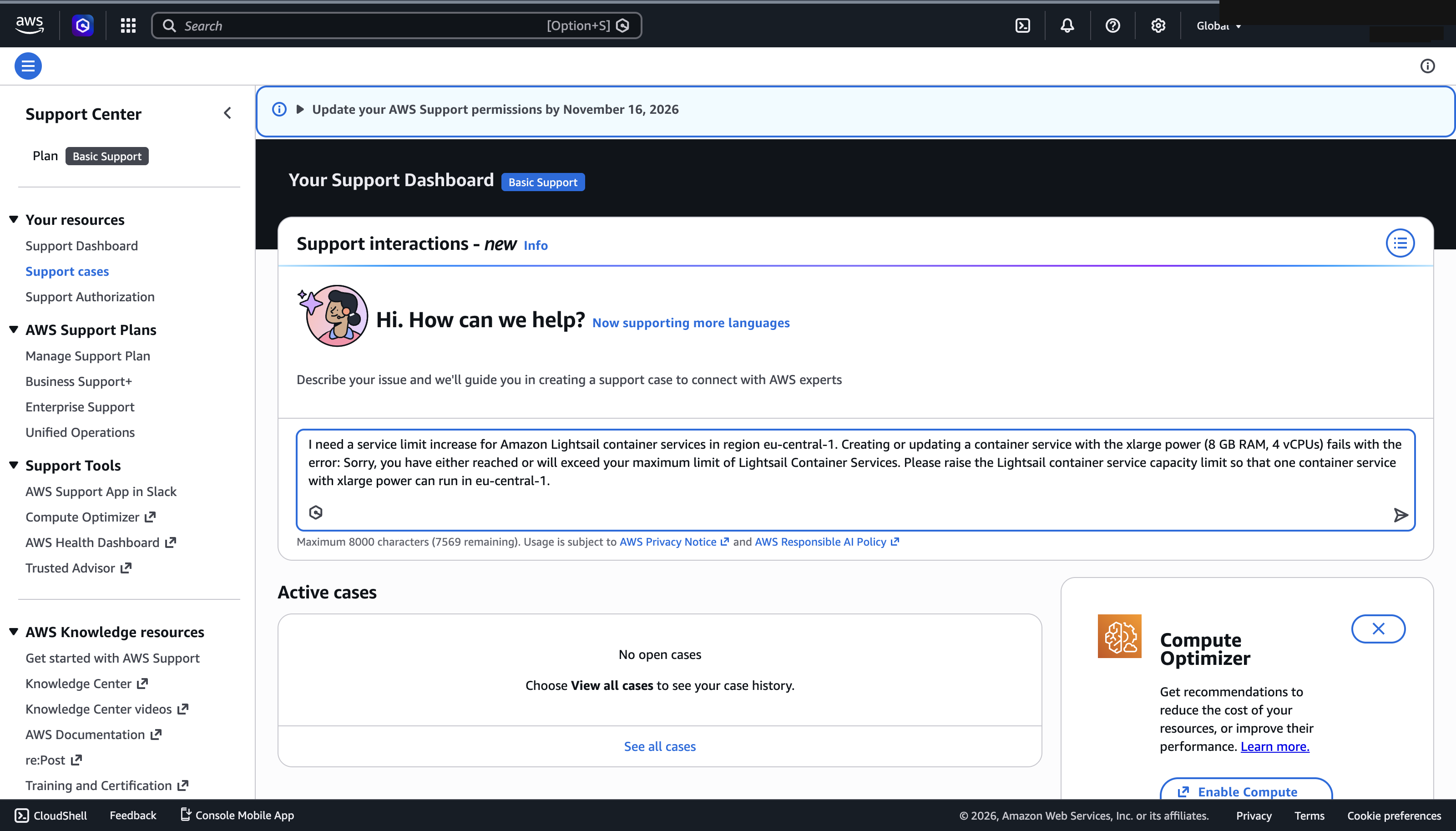Click Now supporting more languages link
1456x831 pixels.
pos(691,323)
